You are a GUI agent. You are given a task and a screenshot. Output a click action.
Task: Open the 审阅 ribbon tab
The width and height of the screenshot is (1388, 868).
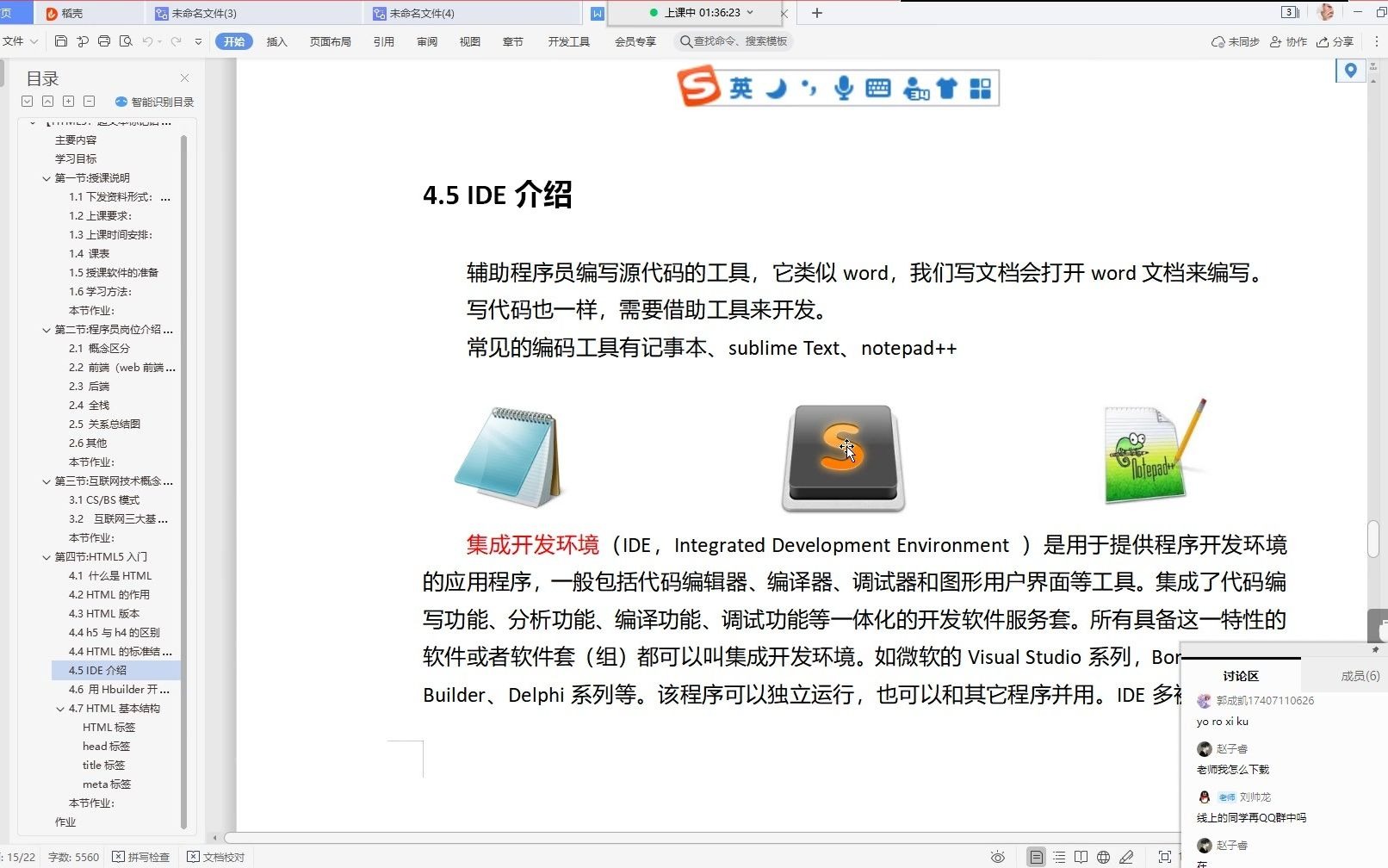pos(427,41)
